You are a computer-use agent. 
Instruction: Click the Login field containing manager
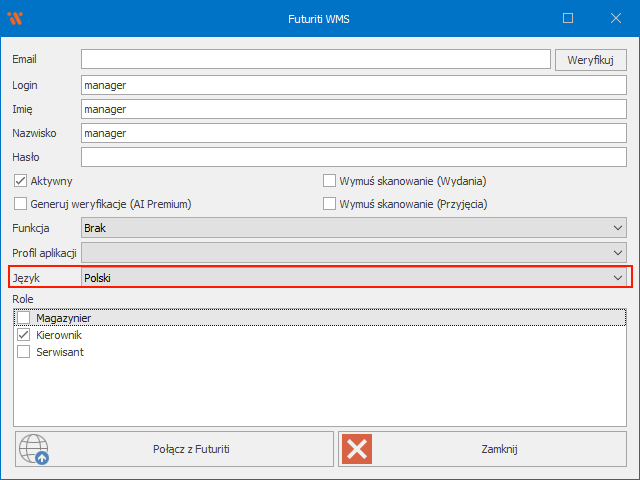353,85
